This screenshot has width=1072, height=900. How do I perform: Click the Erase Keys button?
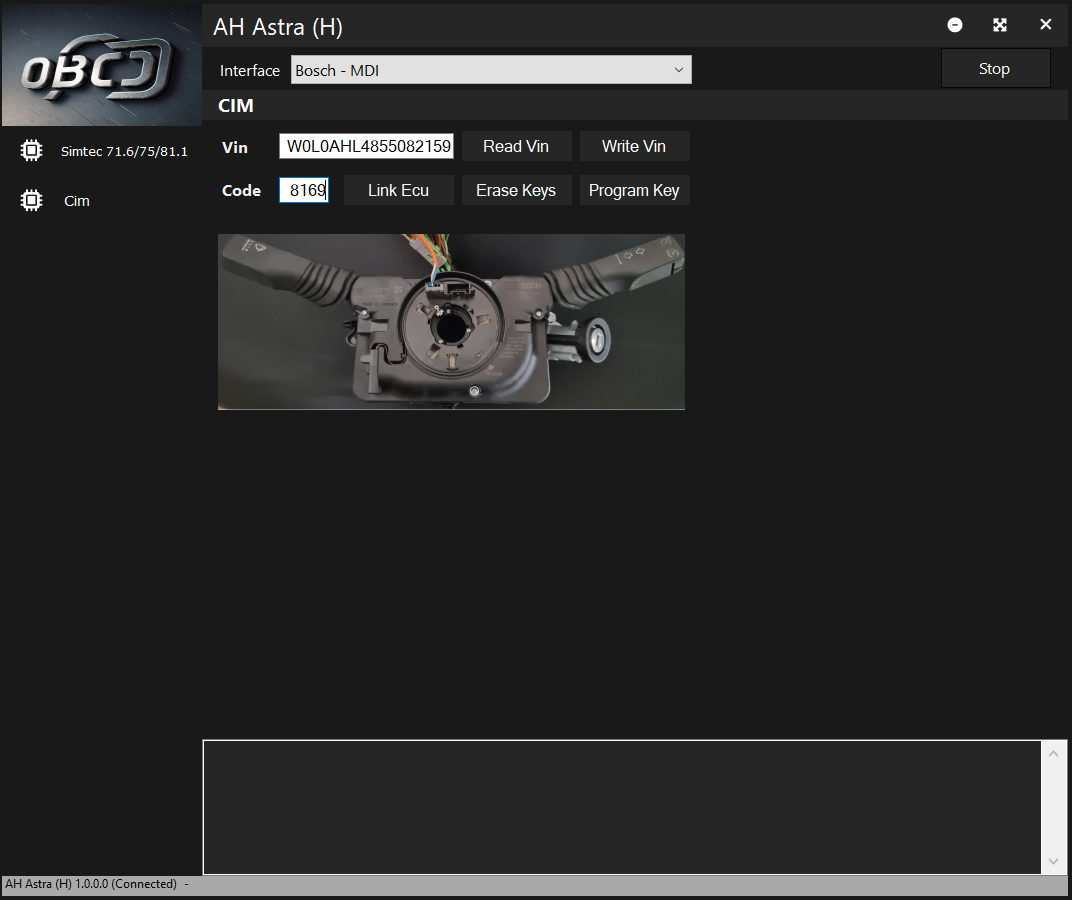(x=516, y=190)
